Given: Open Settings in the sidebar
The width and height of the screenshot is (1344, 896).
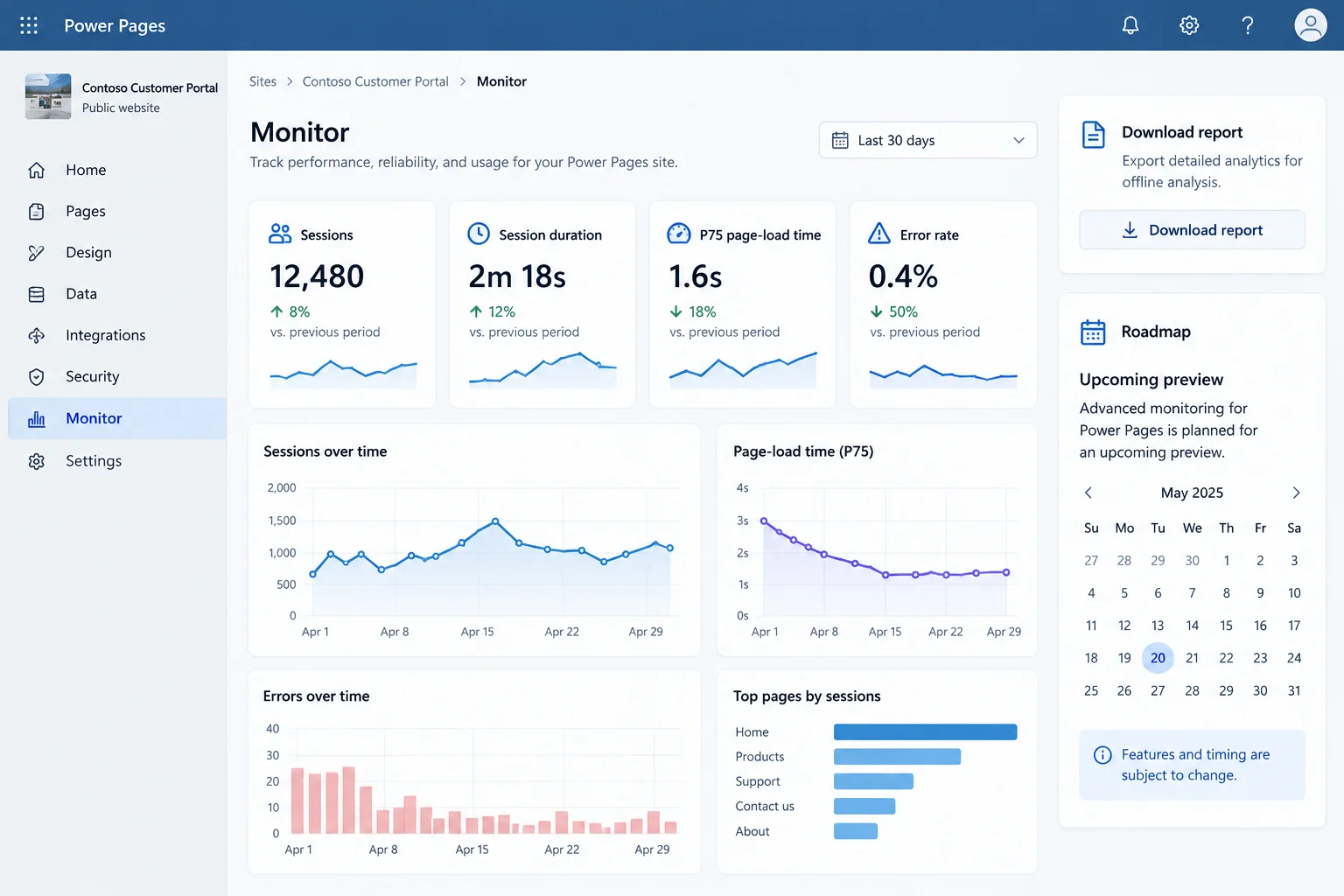Looking at the screenshot, I should (x=117, y=461).
